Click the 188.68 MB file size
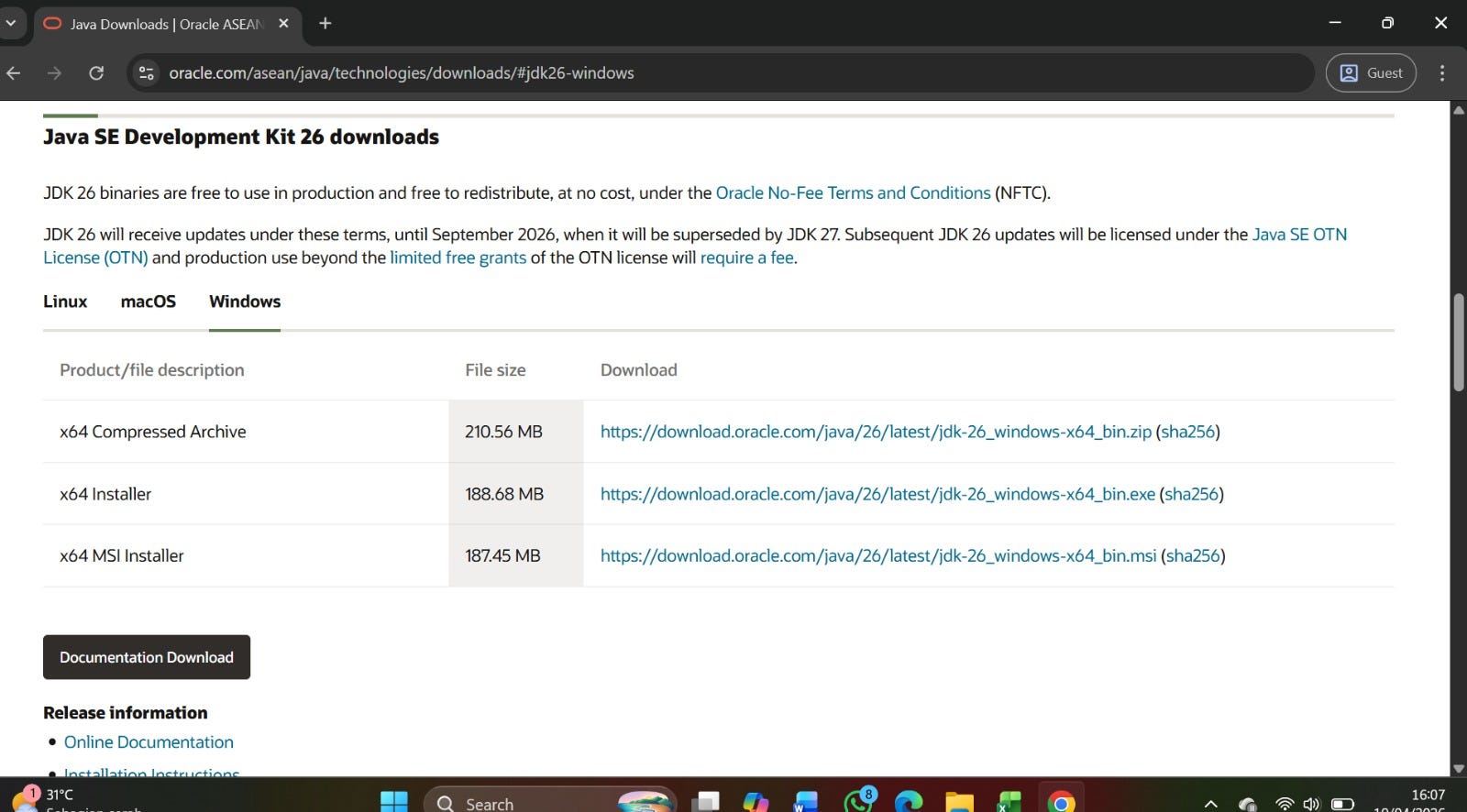The width and height of the screenshot is (1467, 812). (504, 494)
